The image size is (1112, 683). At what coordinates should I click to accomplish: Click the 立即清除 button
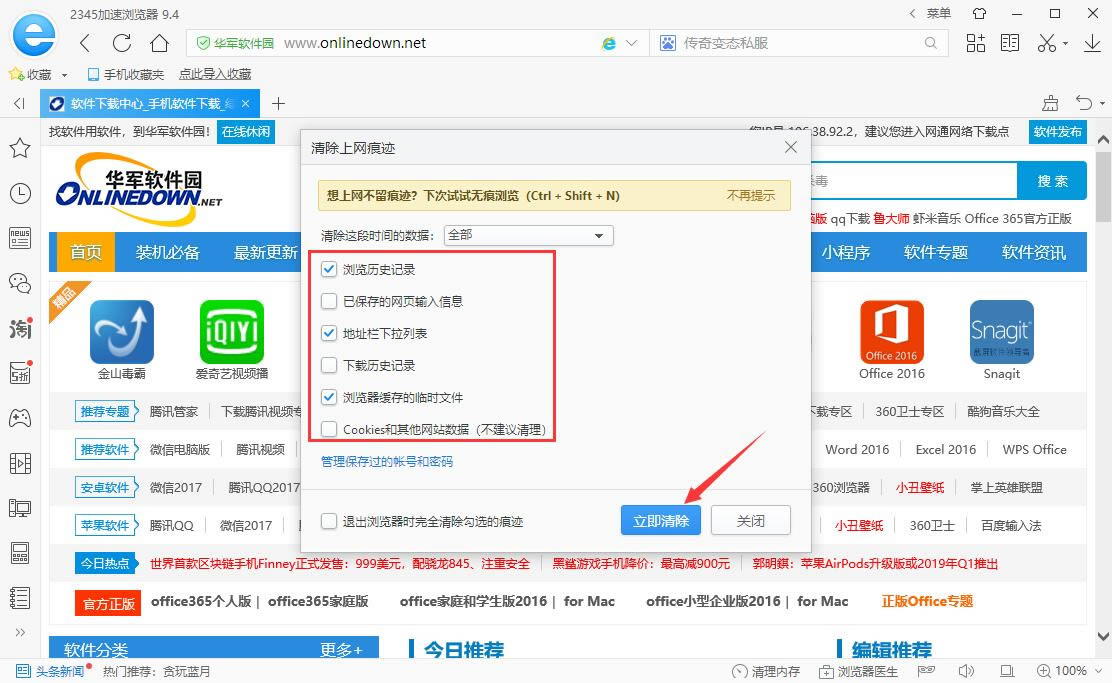coord(661,521)
